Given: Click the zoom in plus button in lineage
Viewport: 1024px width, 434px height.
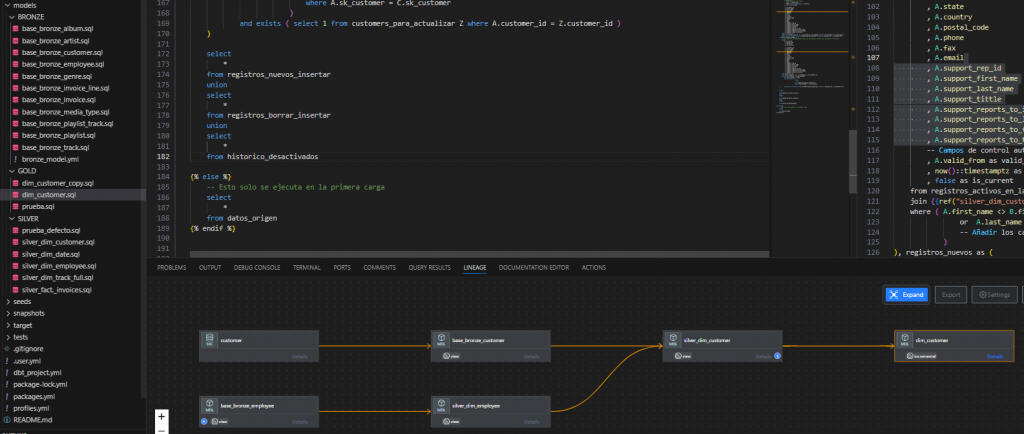Looking at the screenshot, I should (162, 415).
